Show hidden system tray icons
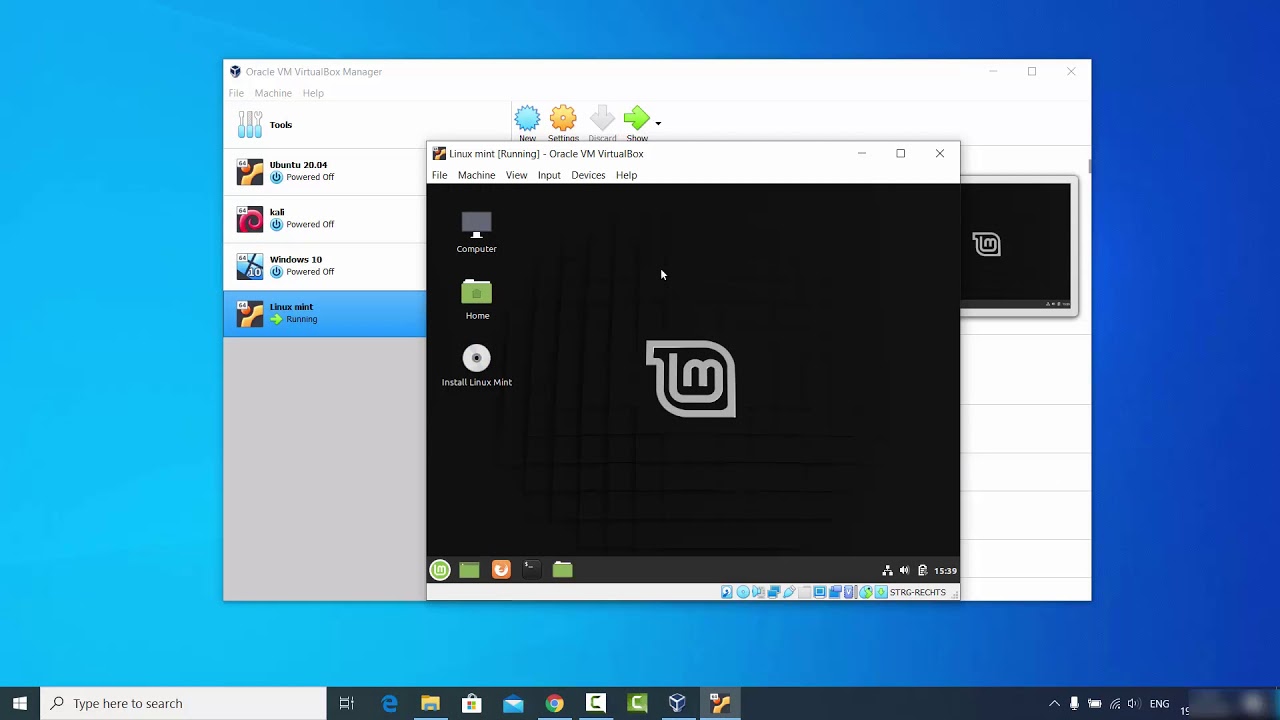1280x720 pixels. click(x=1054, y=703)
